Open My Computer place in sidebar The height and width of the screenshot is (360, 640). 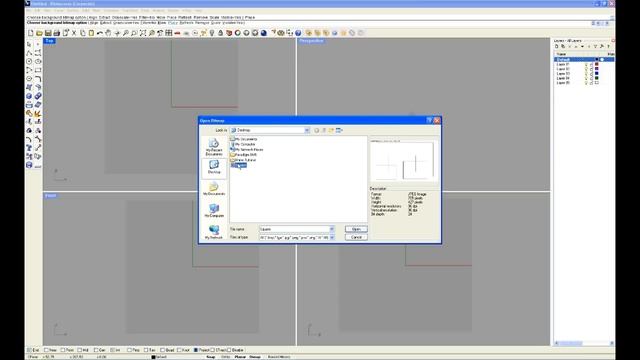214,211
